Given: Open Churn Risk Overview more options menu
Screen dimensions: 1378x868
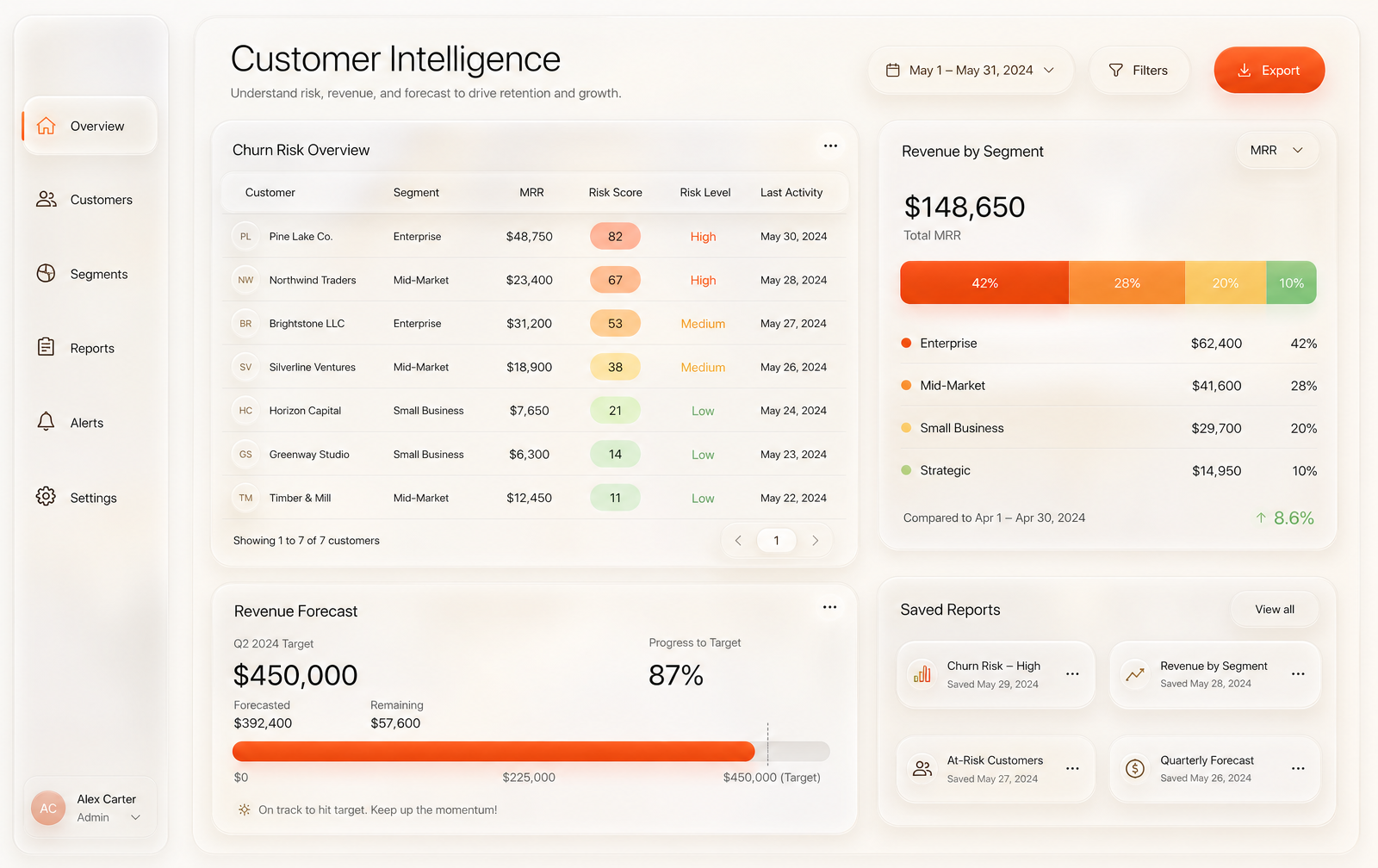Looking at the screenshot, I should point(830,146).
